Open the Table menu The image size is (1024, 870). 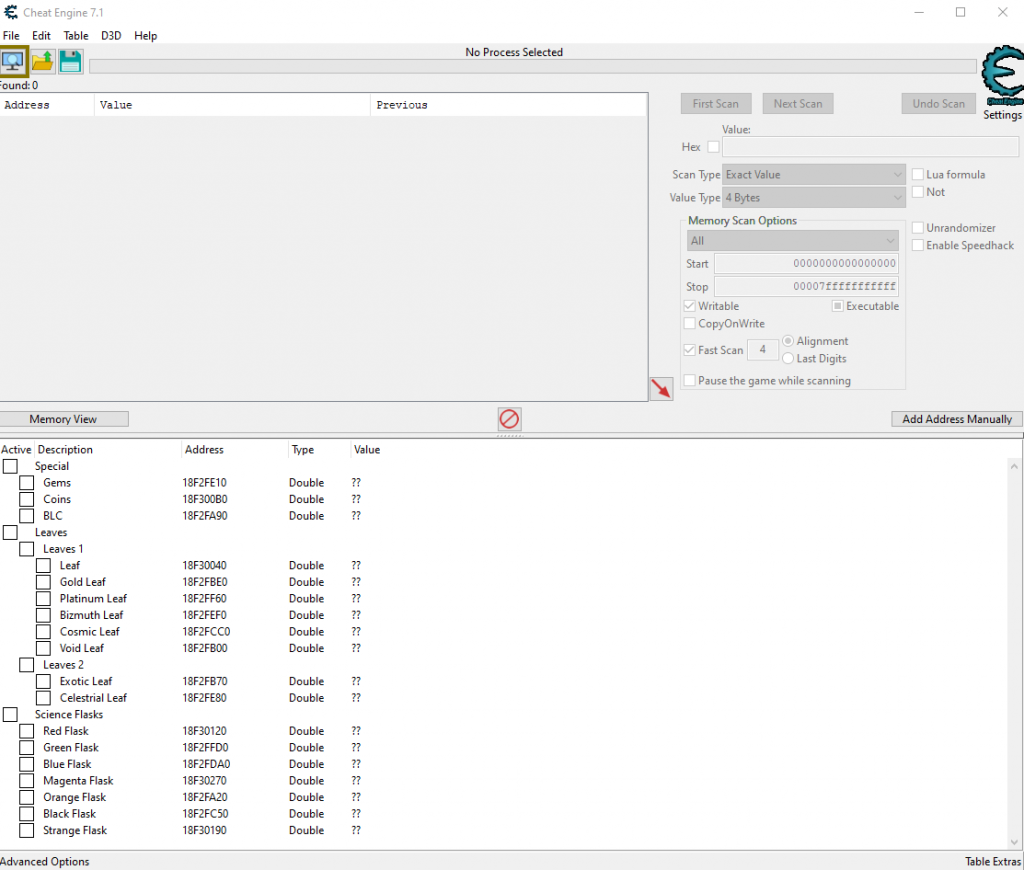[x=76, y=36]
